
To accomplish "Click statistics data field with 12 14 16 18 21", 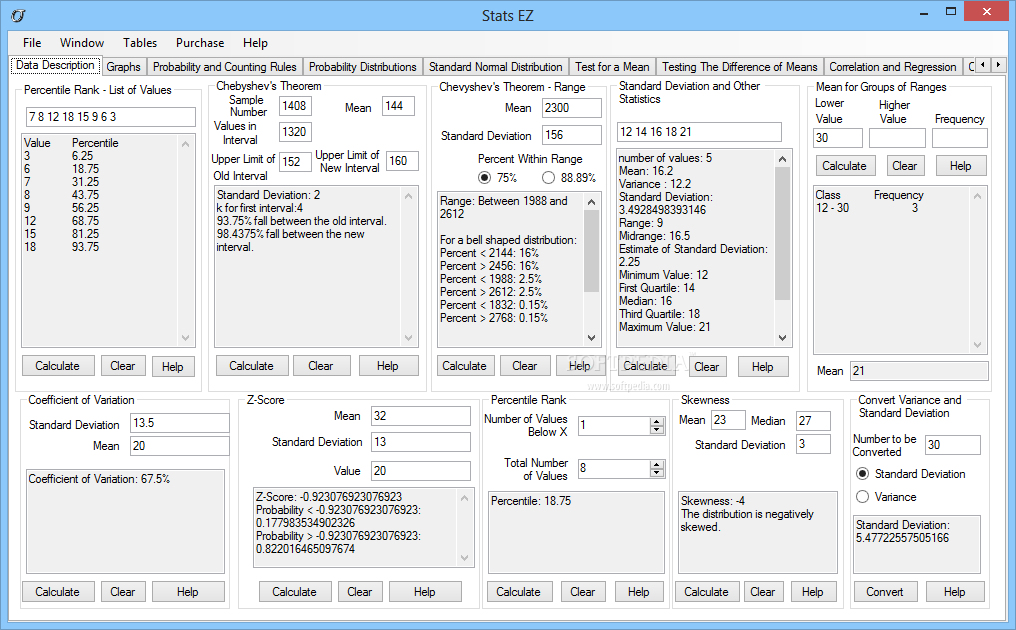I will (699, 132).
